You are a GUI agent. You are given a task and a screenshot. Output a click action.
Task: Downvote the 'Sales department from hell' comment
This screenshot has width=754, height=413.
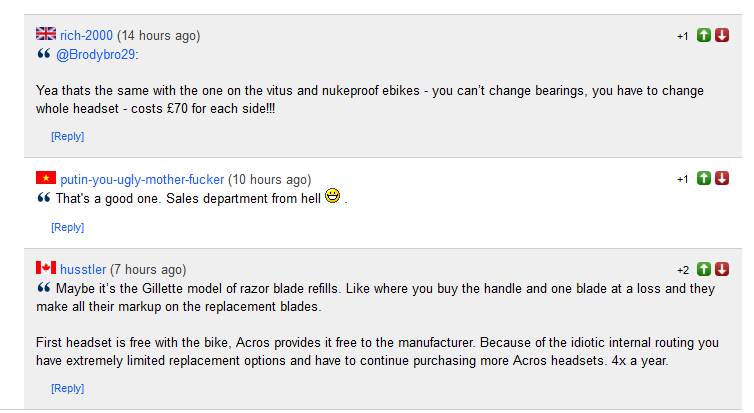[722, 178]
